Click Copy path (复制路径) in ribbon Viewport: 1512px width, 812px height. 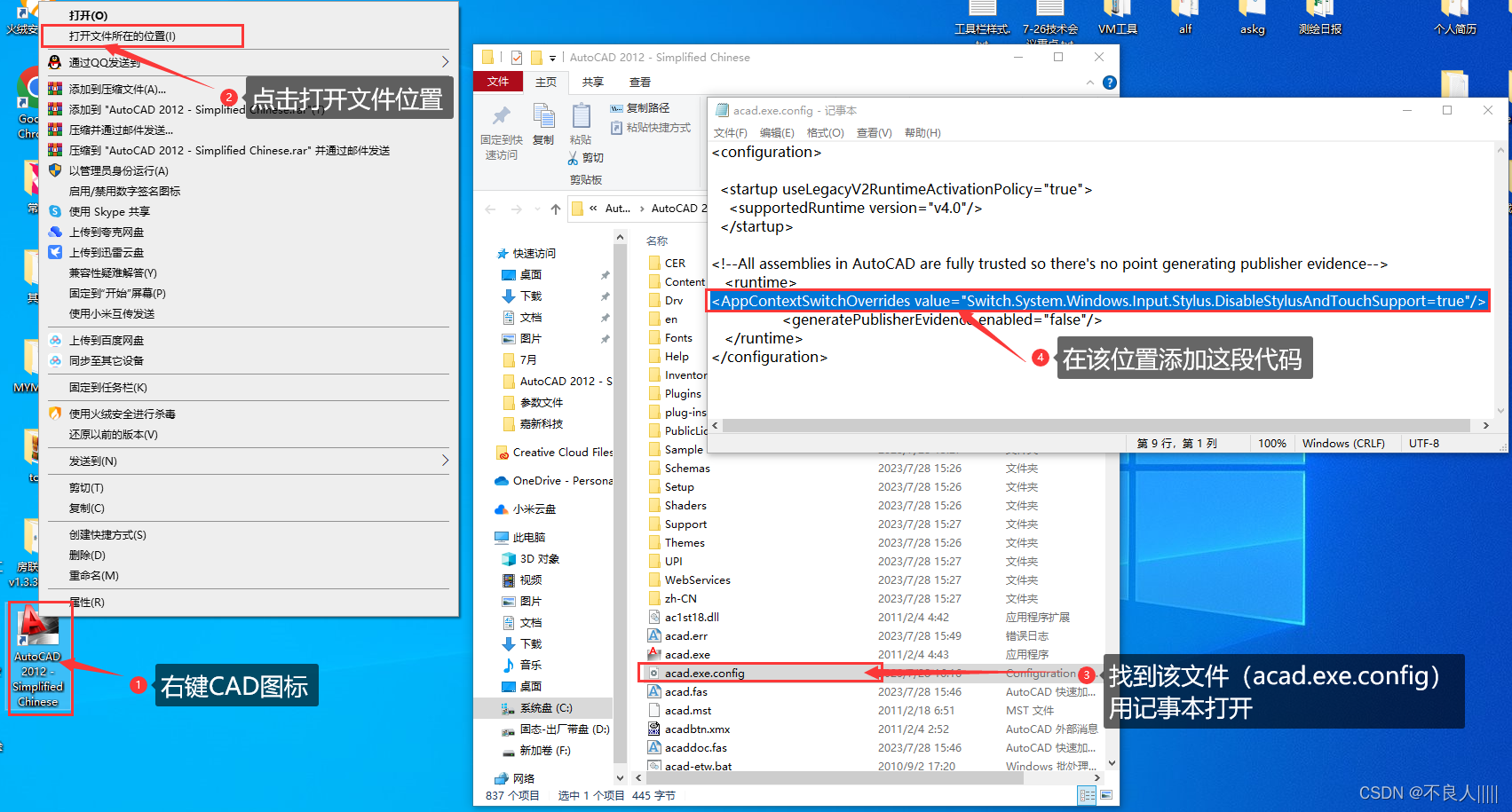coord(640,108)
